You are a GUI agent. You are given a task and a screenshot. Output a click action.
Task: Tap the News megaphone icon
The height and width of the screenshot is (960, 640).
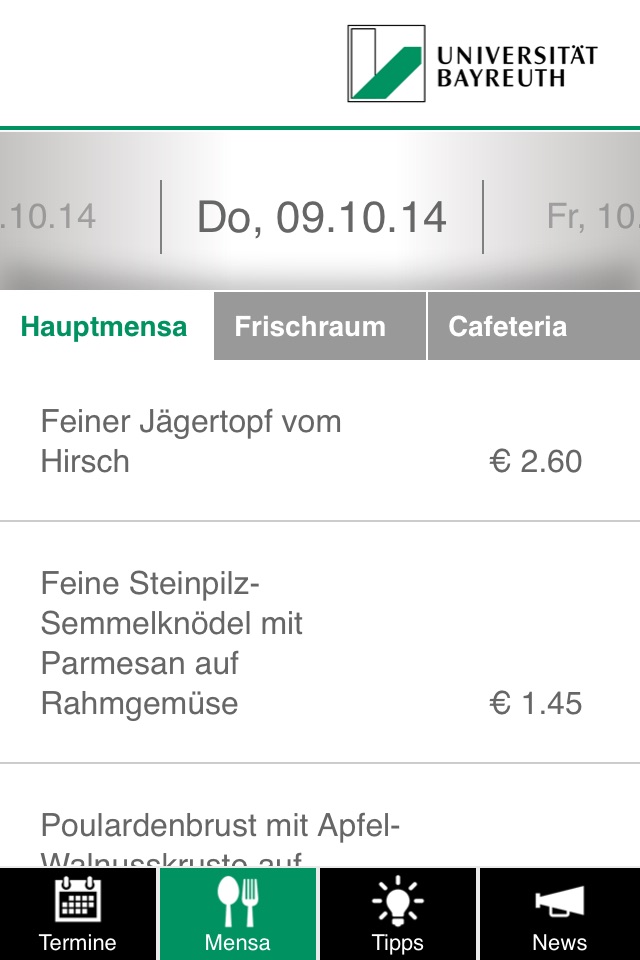coord(559,899)
